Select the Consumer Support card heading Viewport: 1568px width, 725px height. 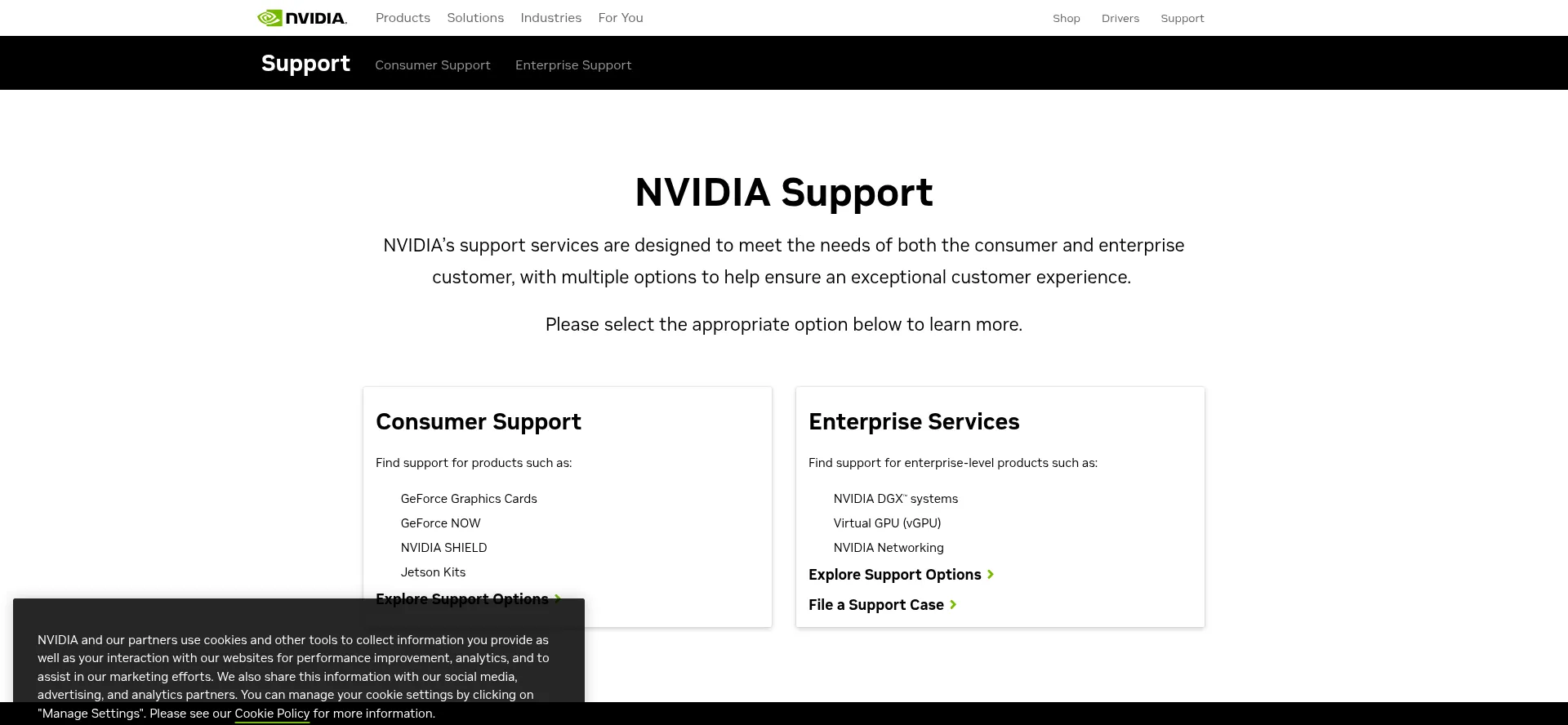[x=479, y=421]
